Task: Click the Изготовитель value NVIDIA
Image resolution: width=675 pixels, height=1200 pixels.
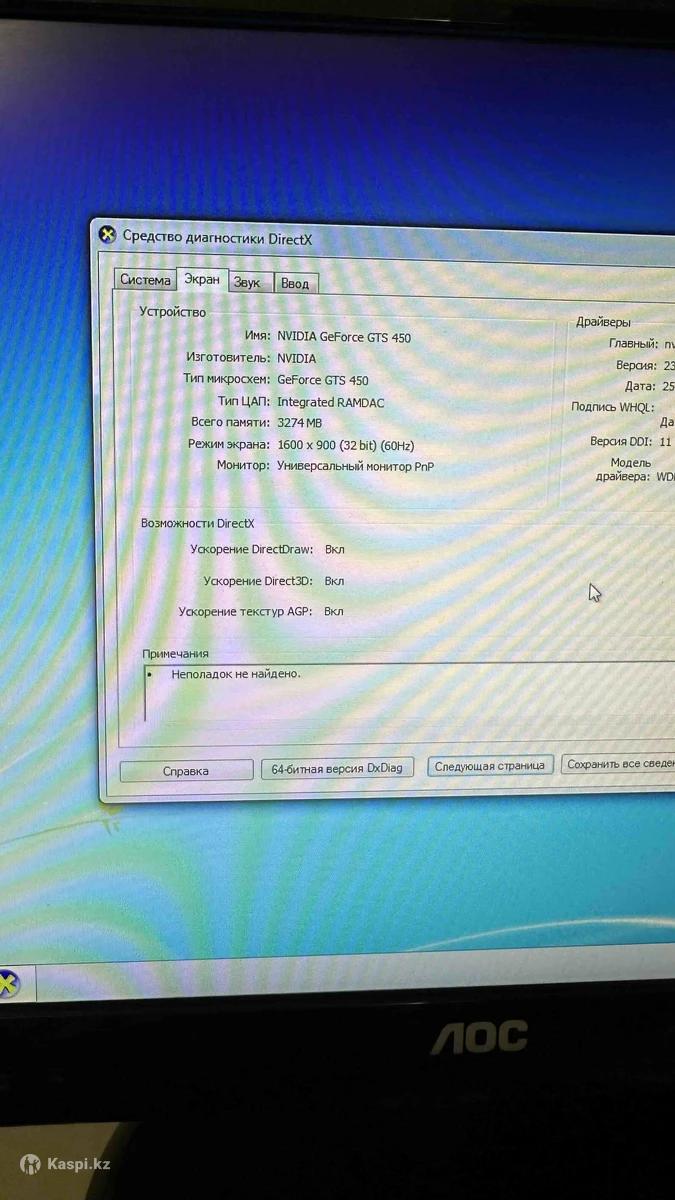Action: click(296, 358)
